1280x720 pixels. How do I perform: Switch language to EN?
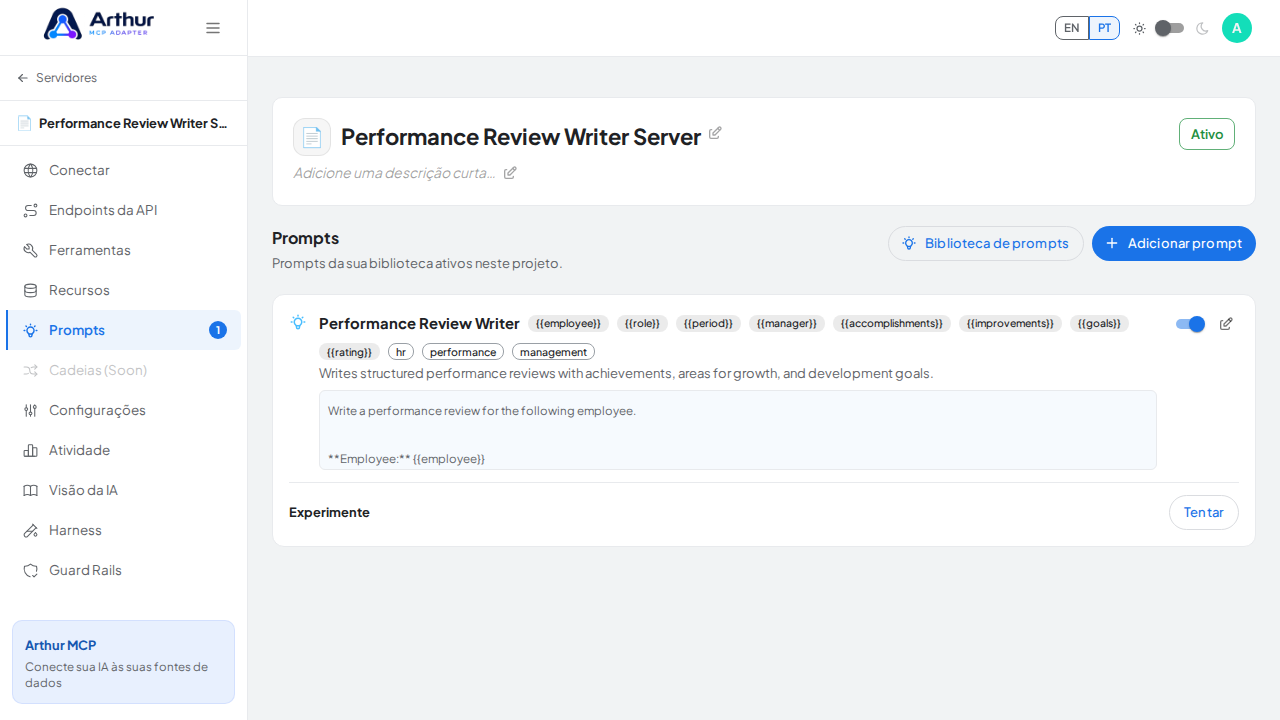[x=1072, y=28]
